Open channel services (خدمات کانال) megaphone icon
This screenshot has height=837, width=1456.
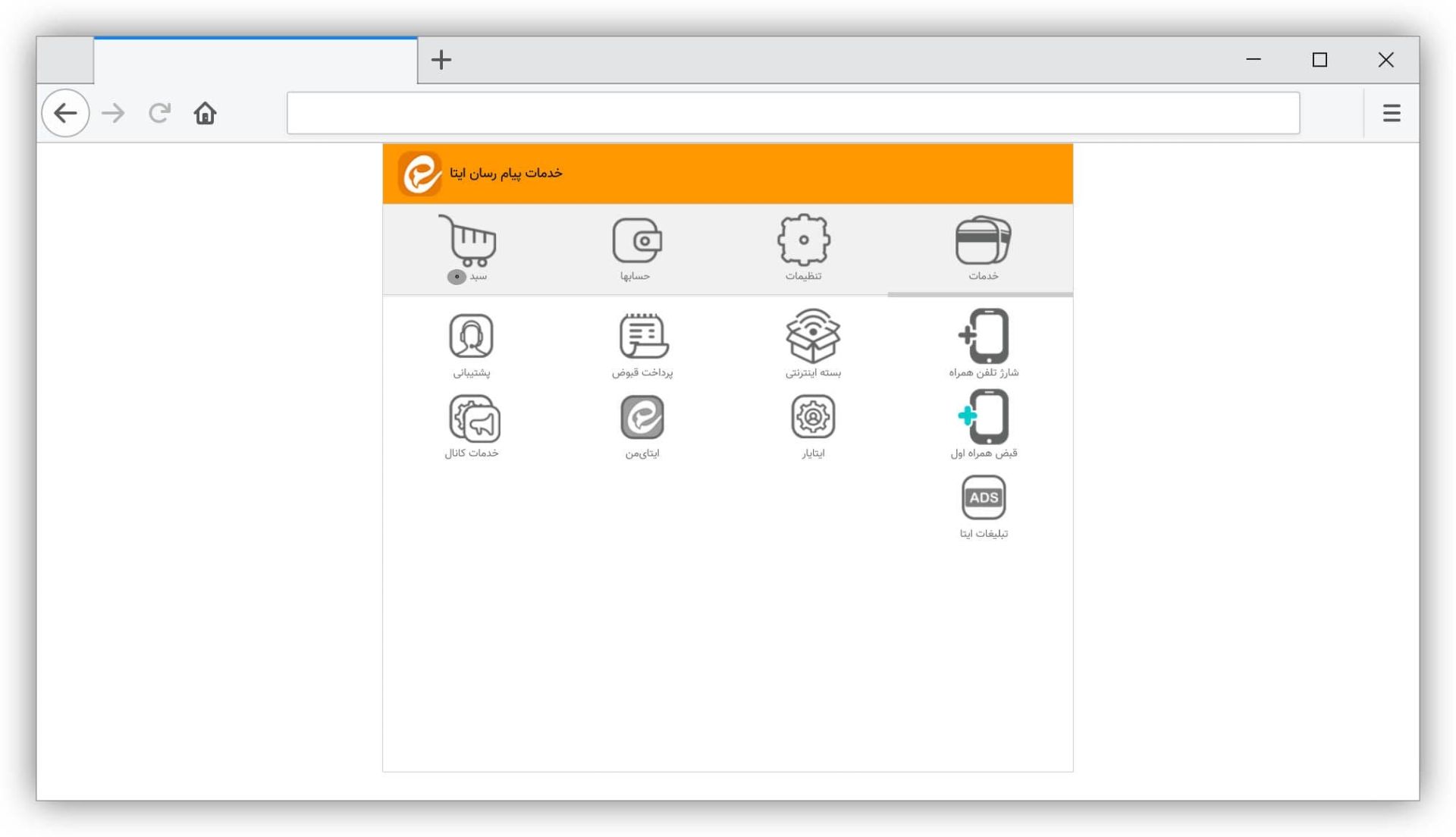coord(474,418)
